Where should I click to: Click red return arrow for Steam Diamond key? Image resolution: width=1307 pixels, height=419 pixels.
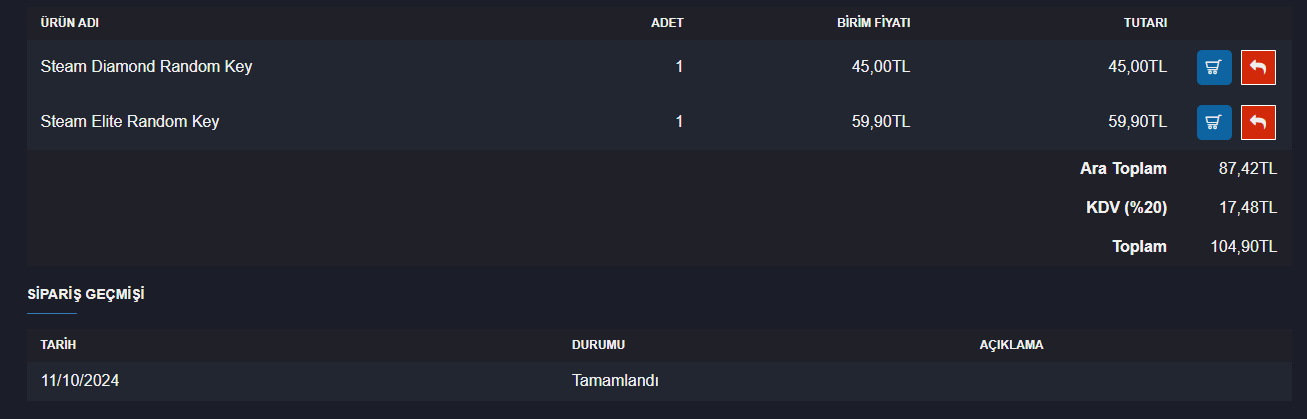(1258, 68)
